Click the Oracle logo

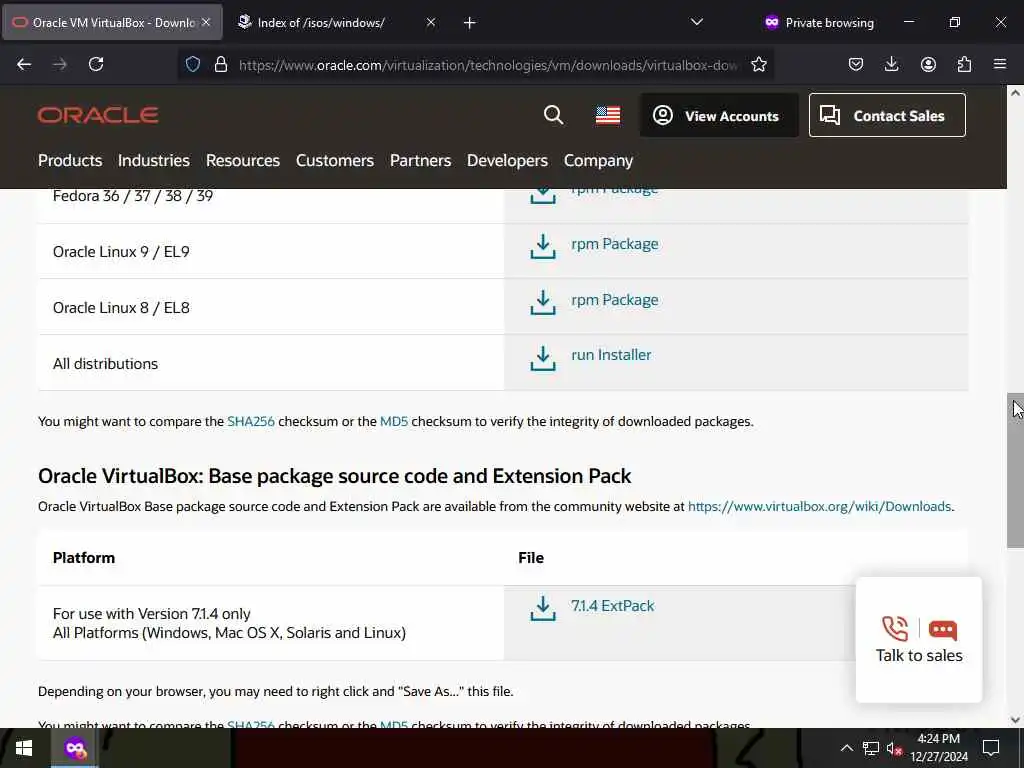coord(98,115)
